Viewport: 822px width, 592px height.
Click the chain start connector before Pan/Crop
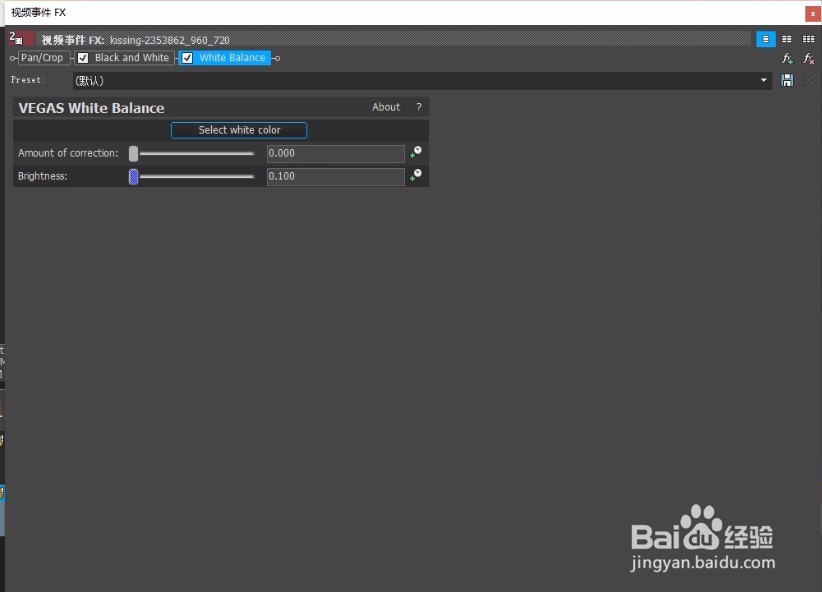point(13,58)
